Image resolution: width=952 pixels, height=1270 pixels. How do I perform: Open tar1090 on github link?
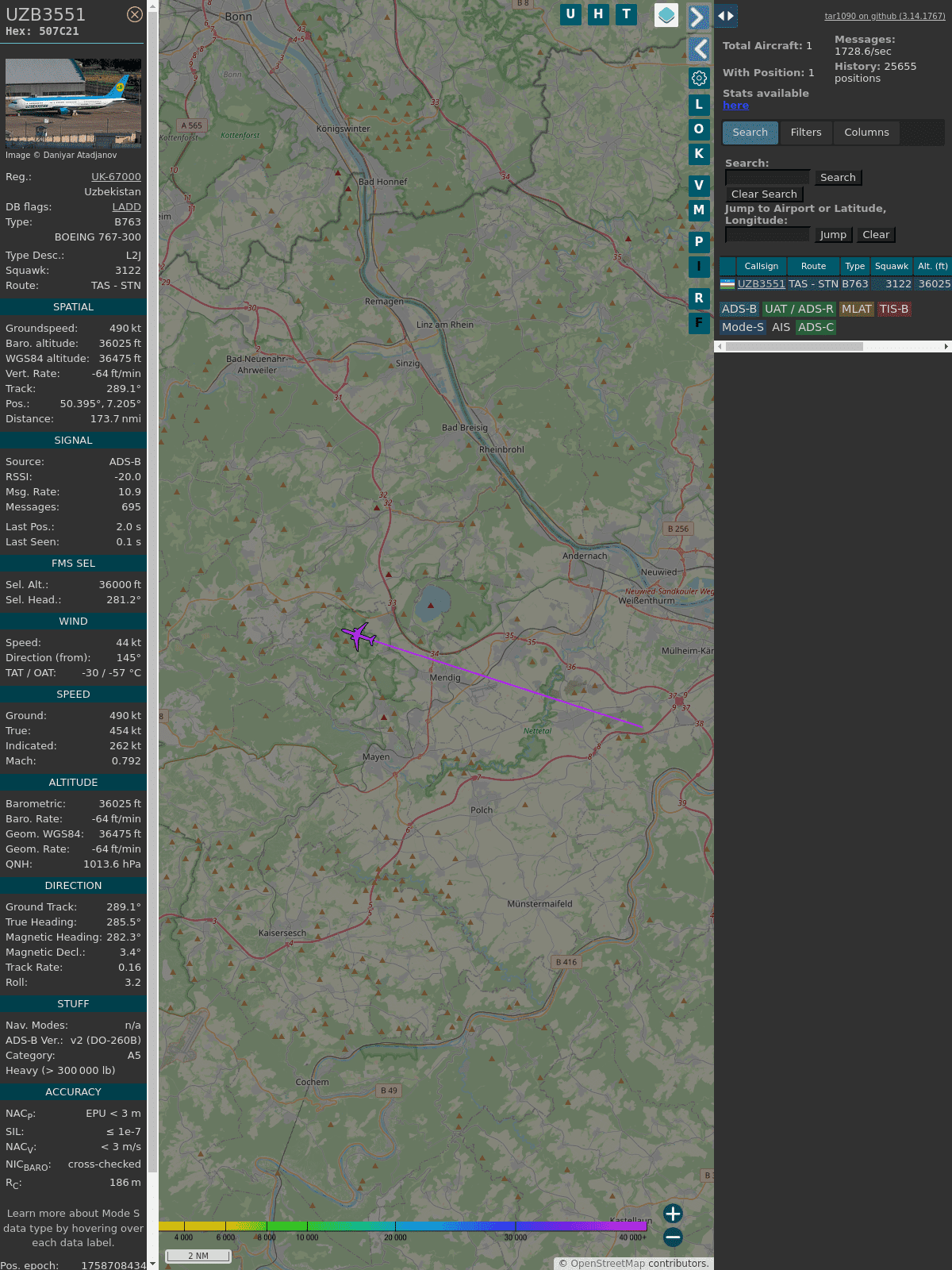coord(885,16)
